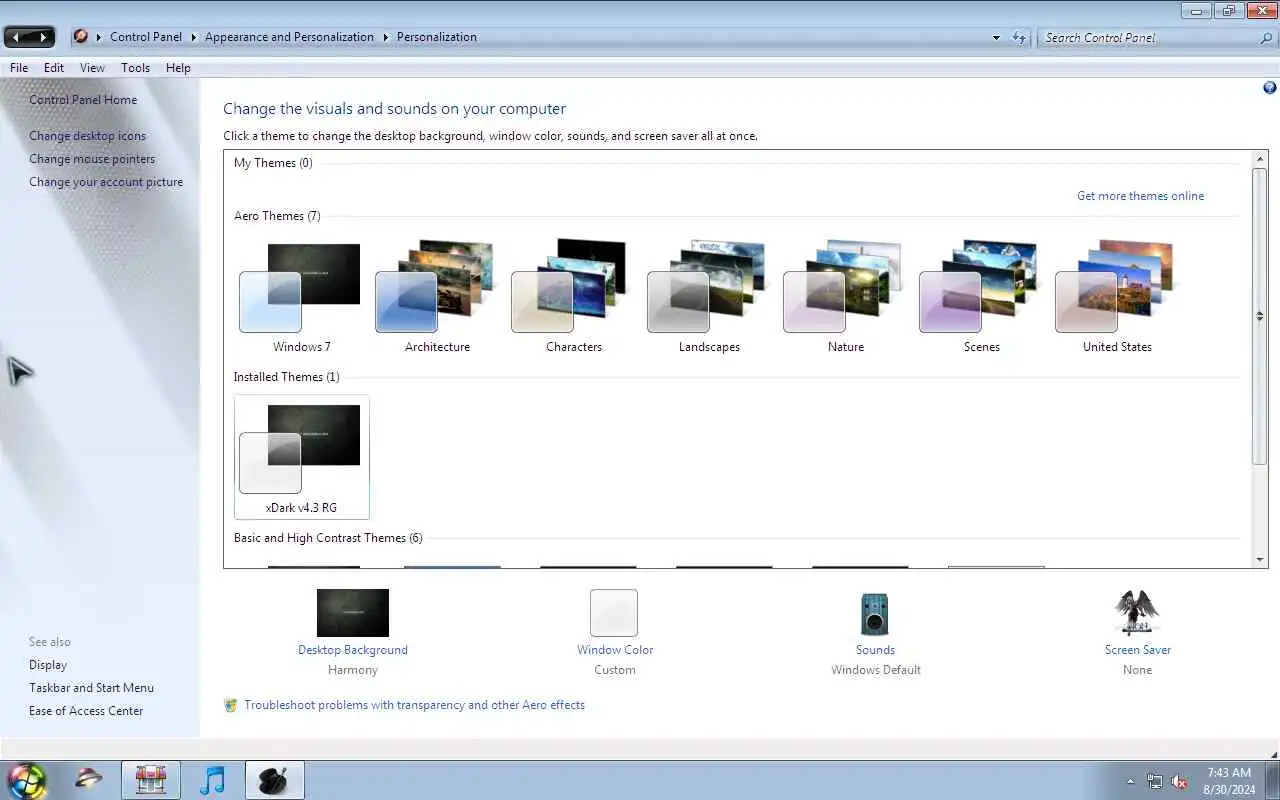This screenshot has height=800, width=1280.
Task: Click the search magnifier icon
Action: [1267, 38]
